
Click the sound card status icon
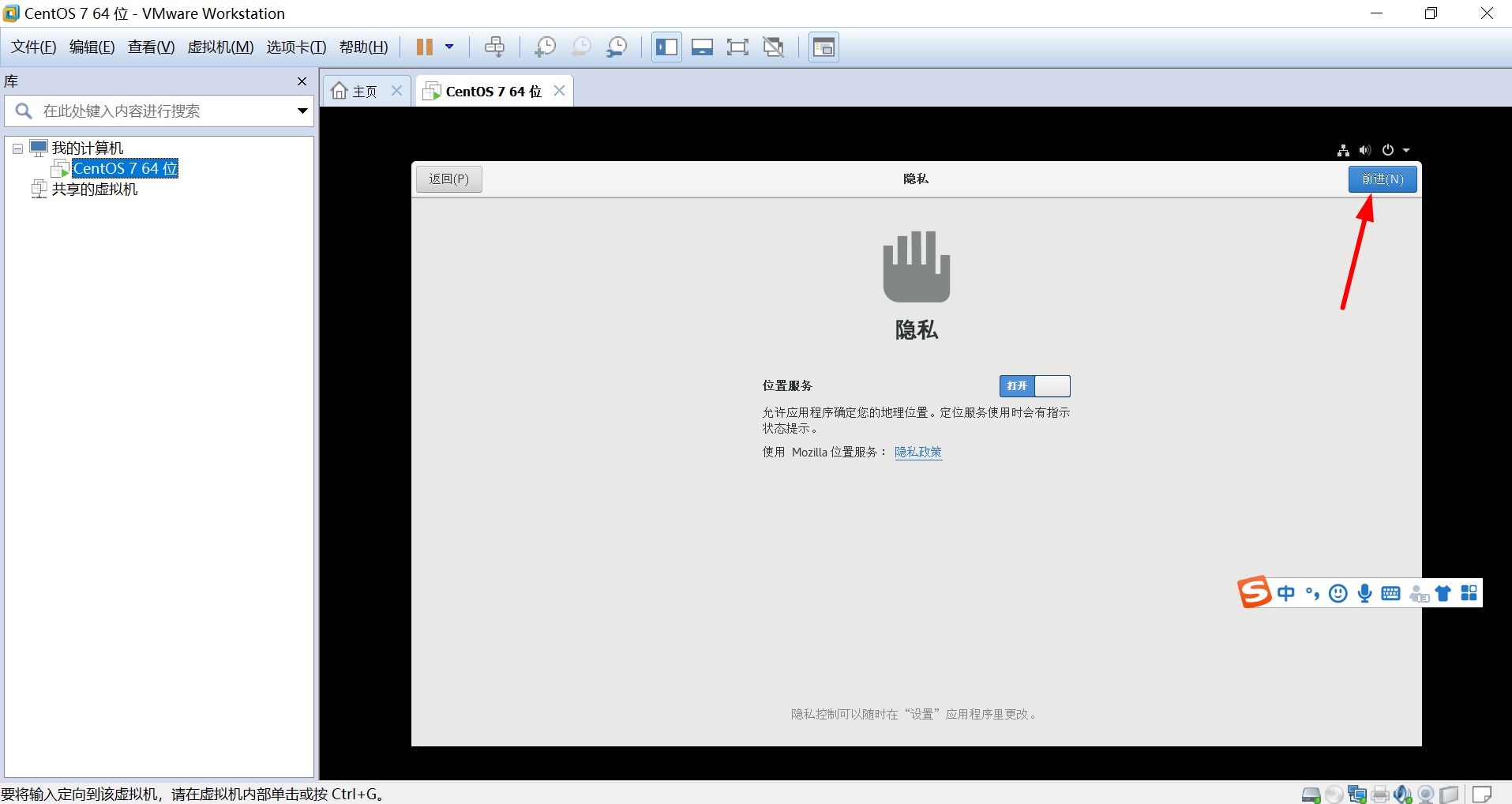pyautogui.click(x=1403, y=795)
